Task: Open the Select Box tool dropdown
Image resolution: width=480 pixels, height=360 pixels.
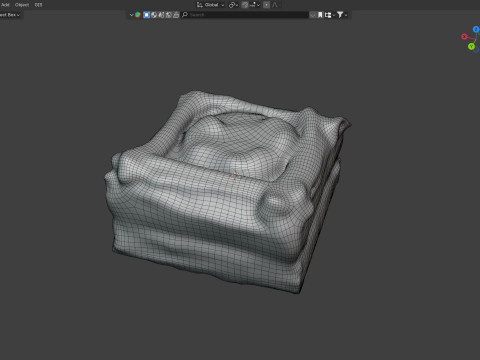Action: click(x=10, y=15)
